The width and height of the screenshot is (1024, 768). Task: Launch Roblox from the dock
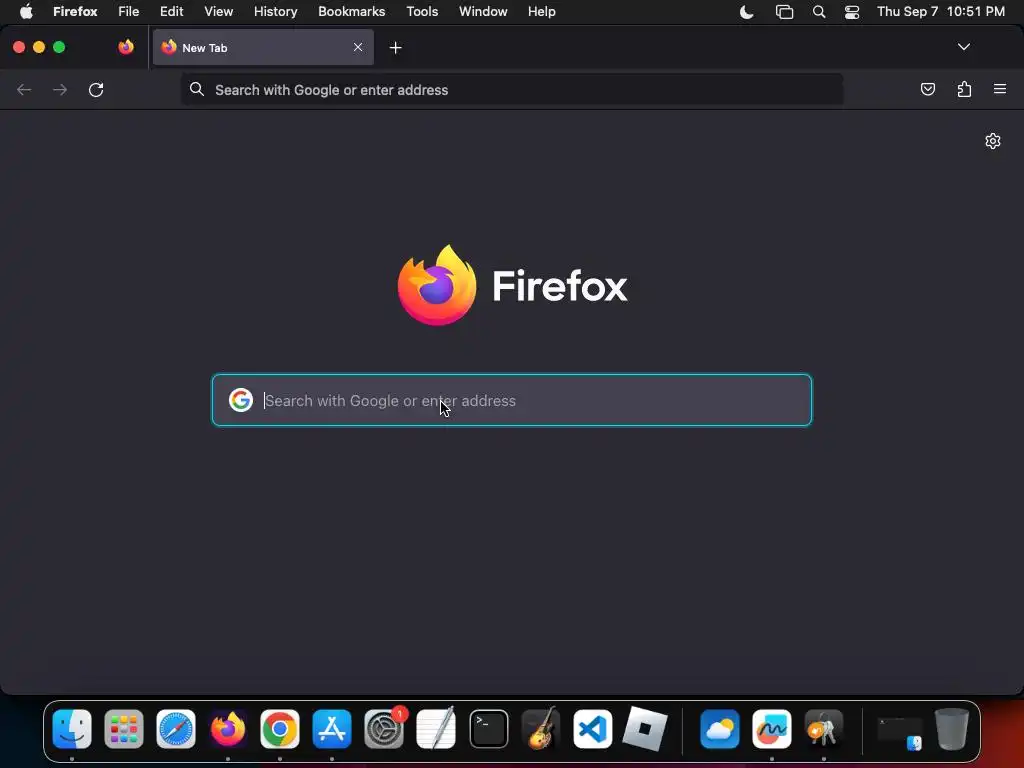pos(645,728)
